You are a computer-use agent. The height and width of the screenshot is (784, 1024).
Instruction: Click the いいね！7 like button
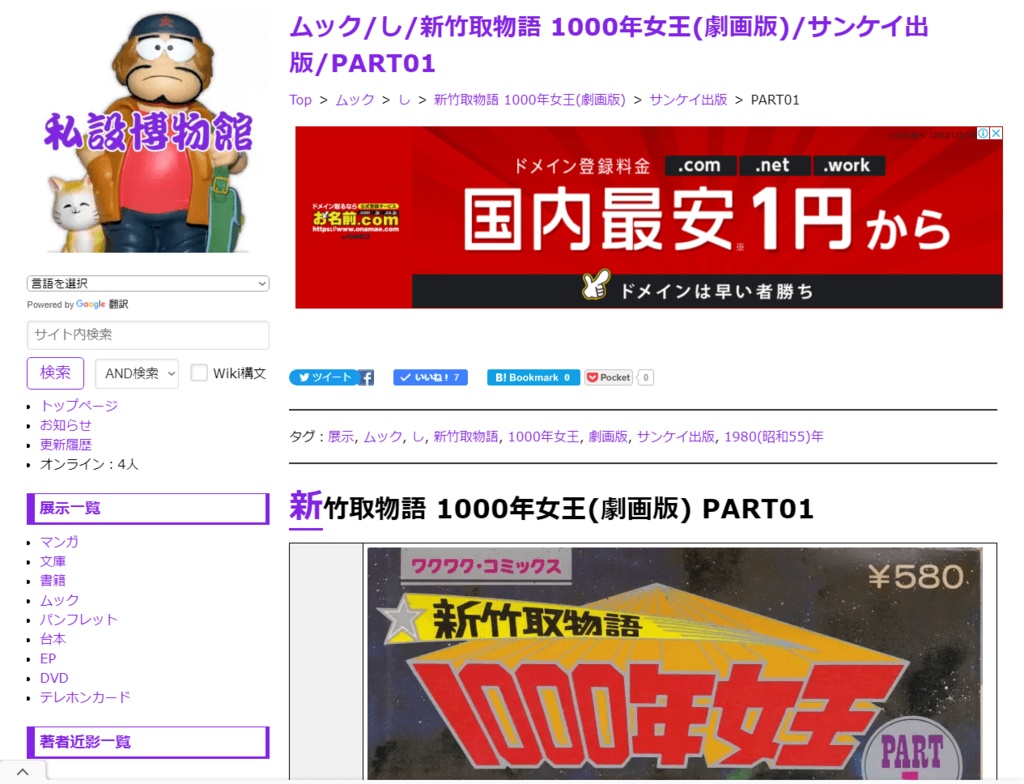click(x=430, y=377)
